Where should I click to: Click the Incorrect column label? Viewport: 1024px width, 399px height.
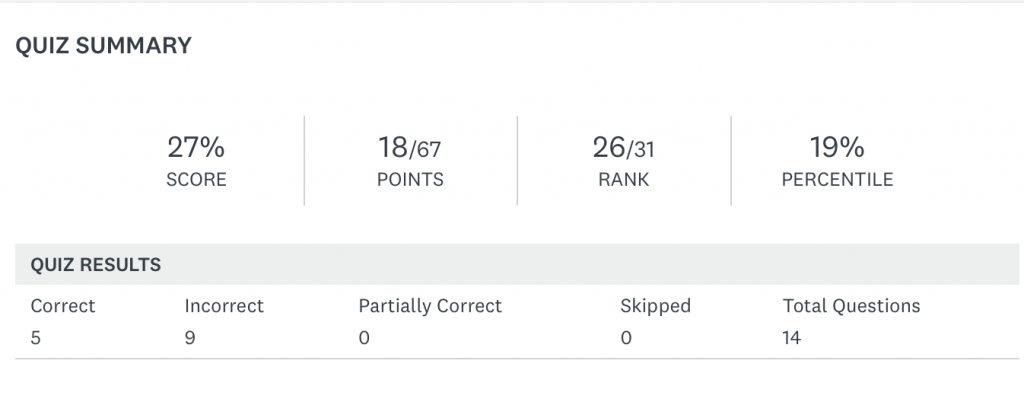224,306
